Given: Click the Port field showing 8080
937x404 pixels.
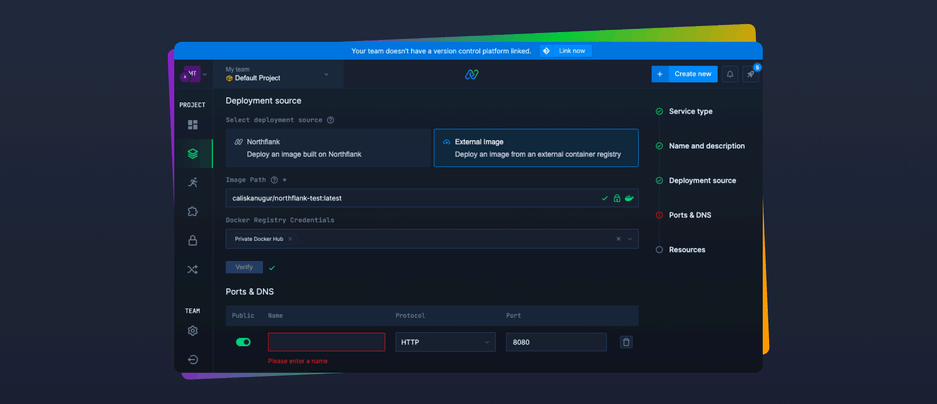Looking at the screenshot, I should point(556,342).
